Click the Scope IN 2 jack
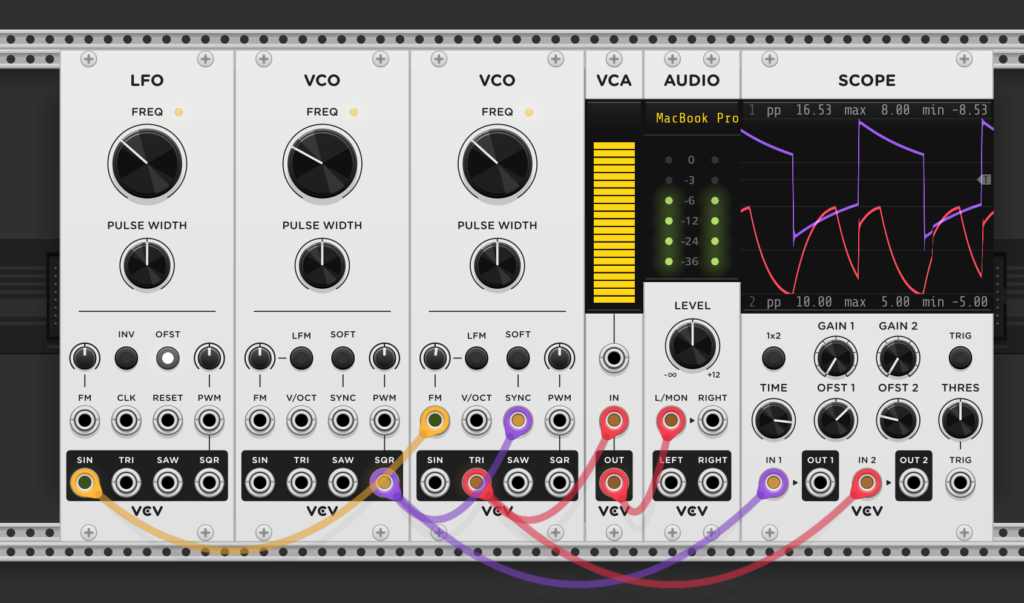The height and width of the screenshot is (603, 1024). [x=866, y=484]
